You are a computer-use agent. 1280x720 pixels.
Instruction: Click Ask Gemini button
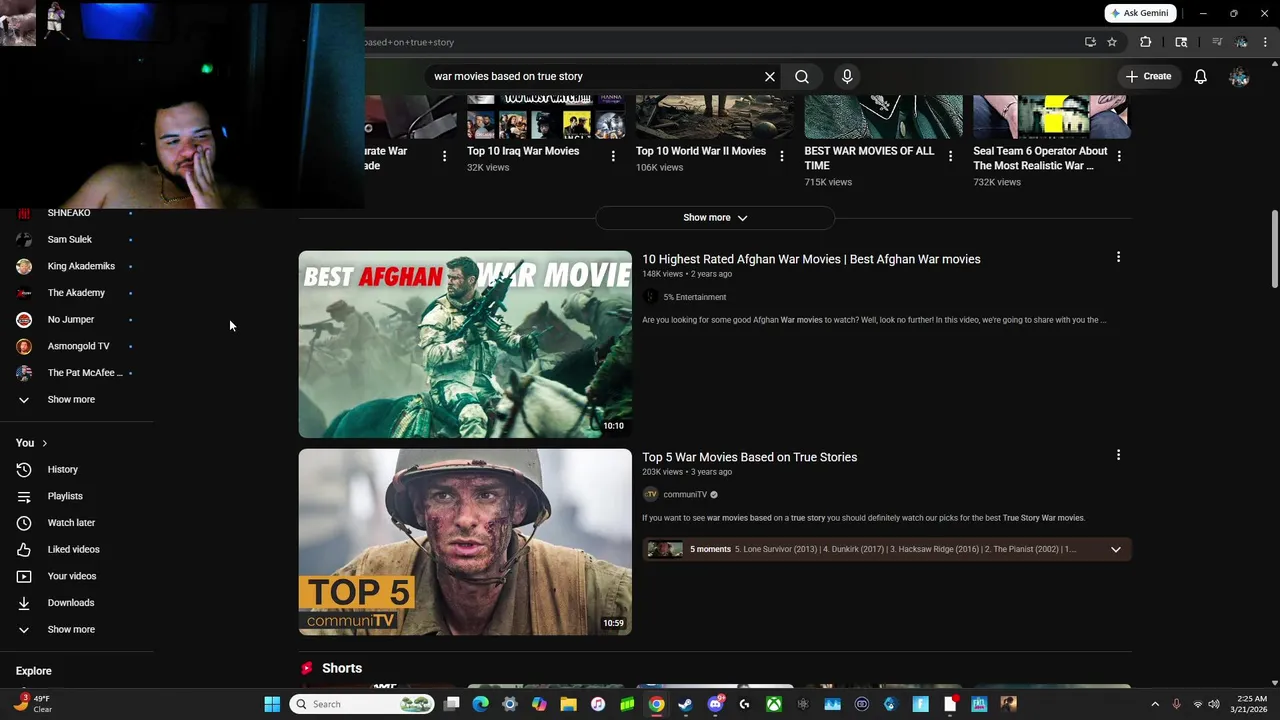click(x=1139, y=13)
